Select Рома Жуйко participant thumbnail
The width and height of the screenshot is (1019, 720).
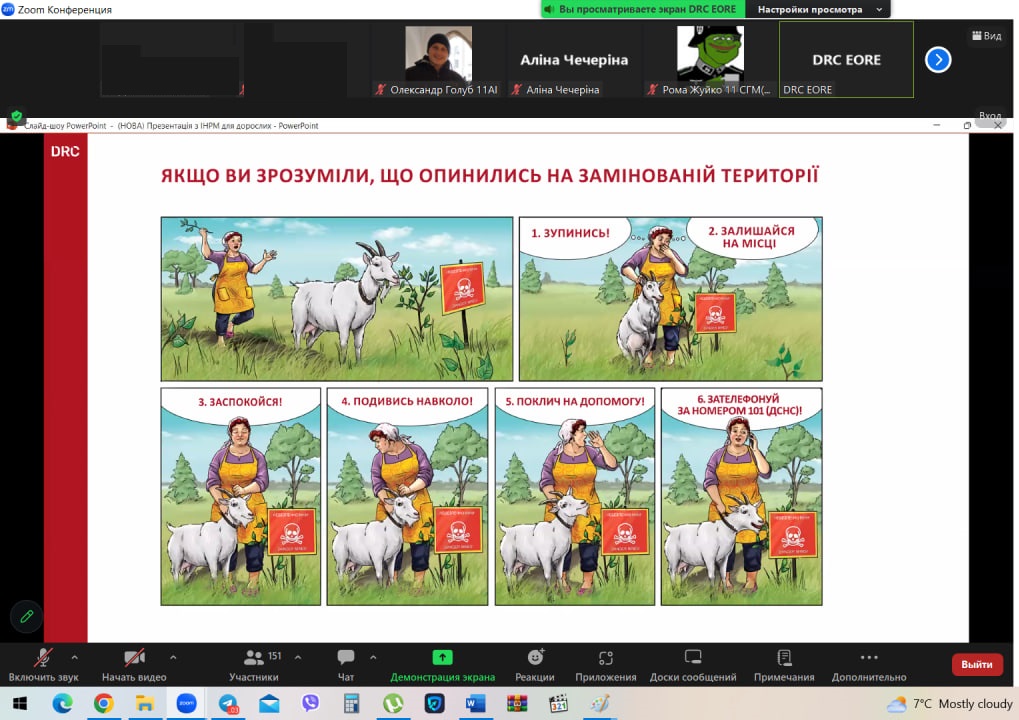[710, 60]
